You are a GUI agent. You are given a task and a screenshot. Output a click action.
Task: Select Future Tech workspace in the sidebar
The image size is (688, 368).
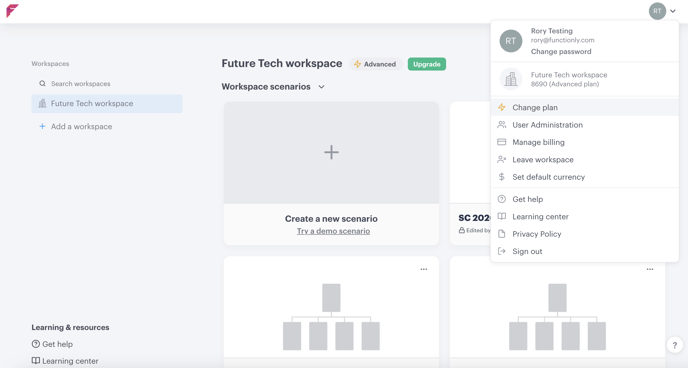(x=107, y=104)
